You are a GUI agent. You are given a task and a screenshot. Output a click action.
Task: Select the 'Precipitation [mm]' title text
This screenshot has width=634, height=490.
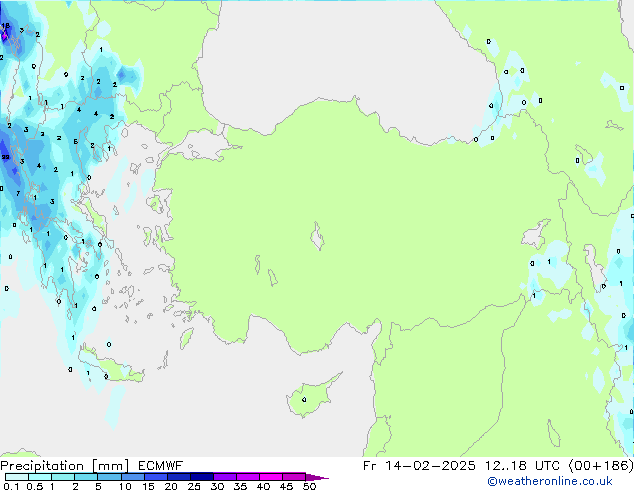click(x=65, y=466)
